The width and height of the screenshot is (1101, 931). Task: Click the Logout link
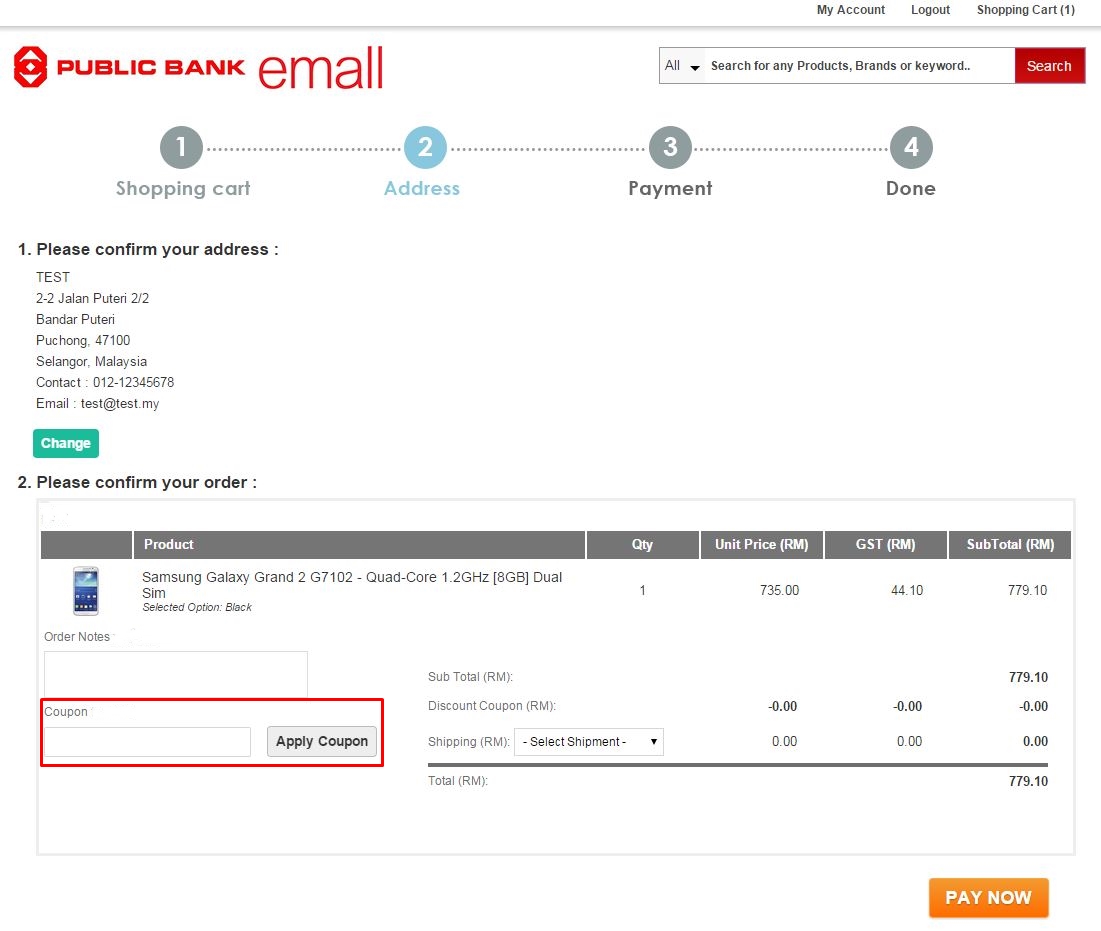pos(930,10)
